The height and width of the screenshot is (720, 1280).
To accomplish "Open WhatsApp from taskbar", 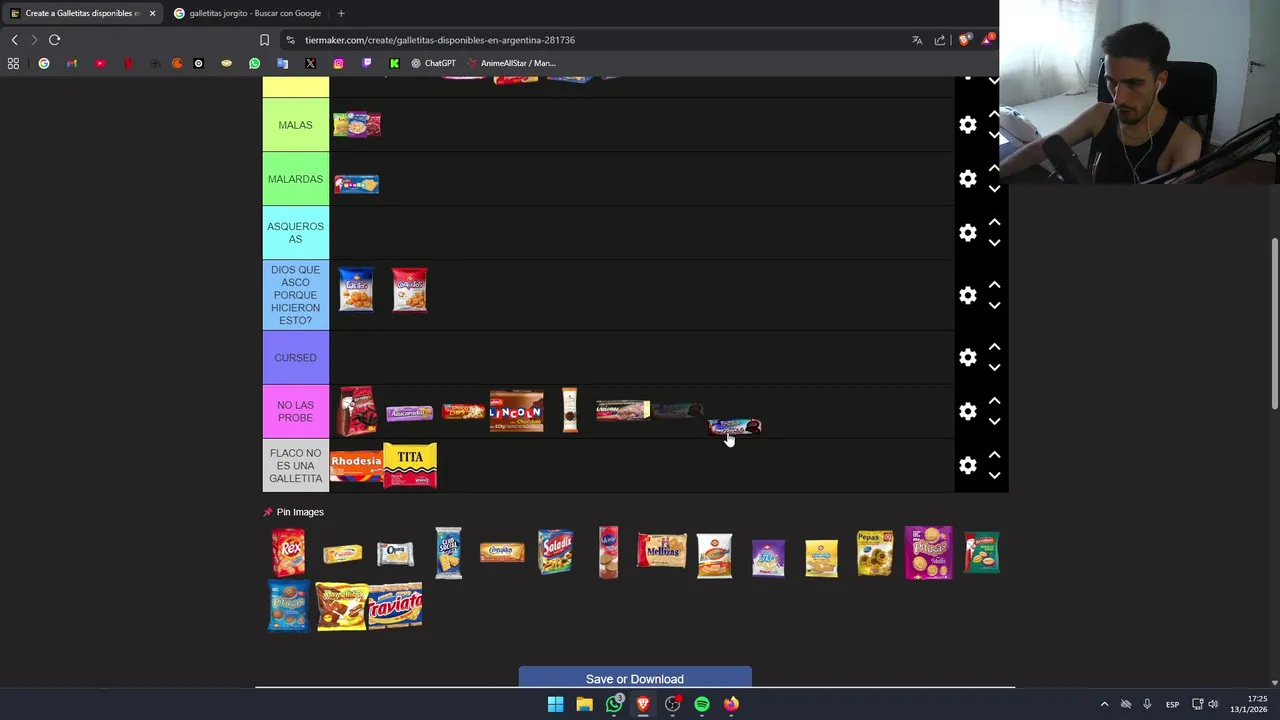I will (x=614, y=704).
